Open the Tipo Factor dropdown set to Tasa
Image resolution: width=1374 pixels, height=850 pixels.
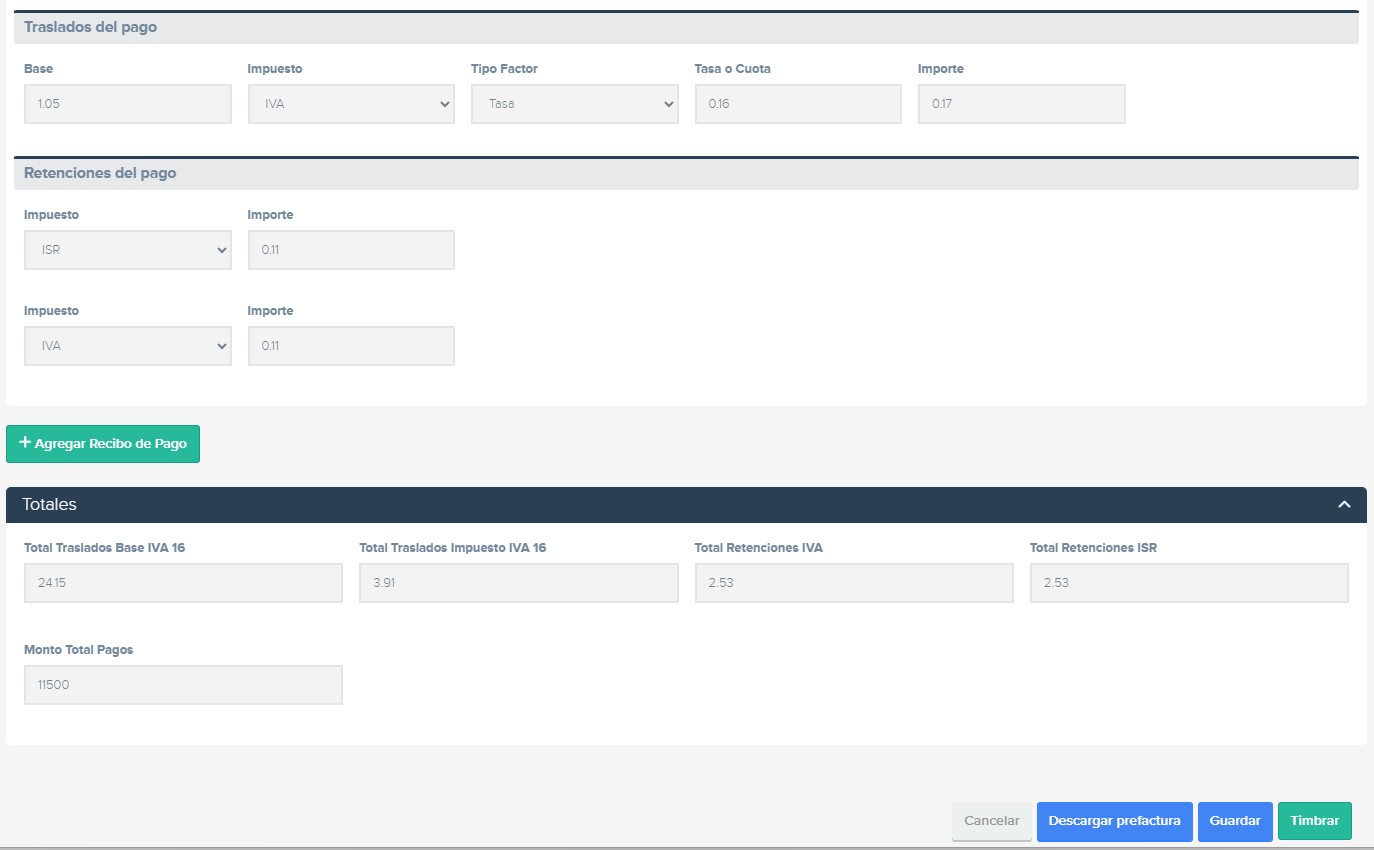[574, 104]
